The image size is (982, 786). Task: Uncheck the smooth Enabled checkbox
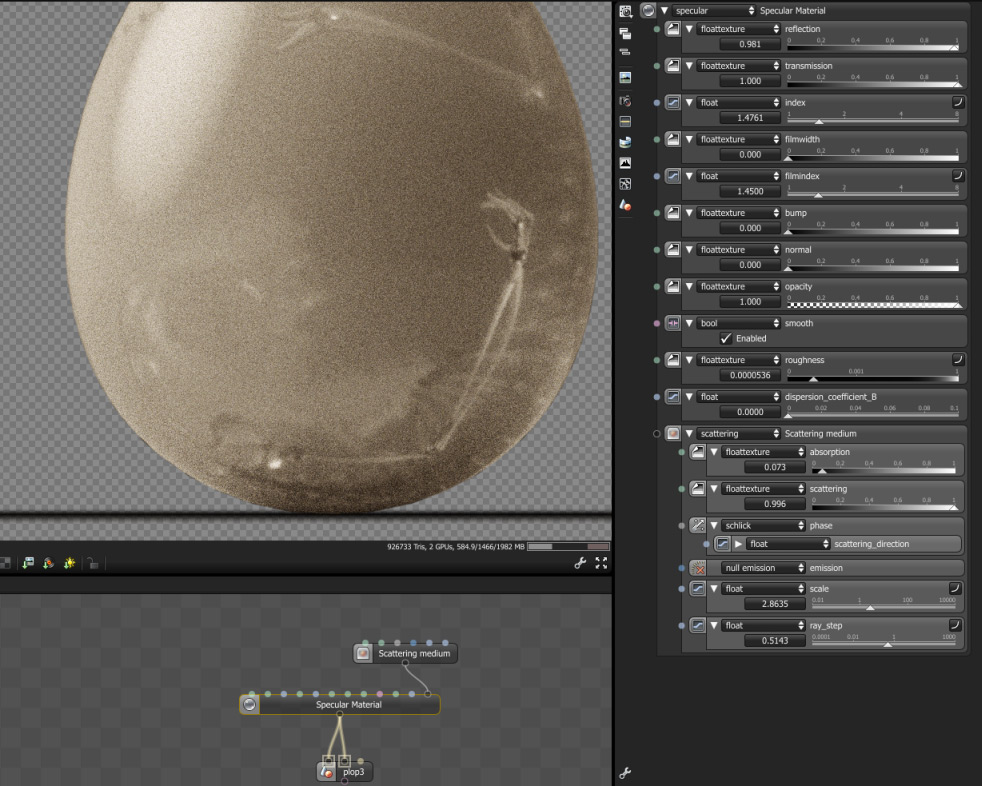[x=726, y=338]
